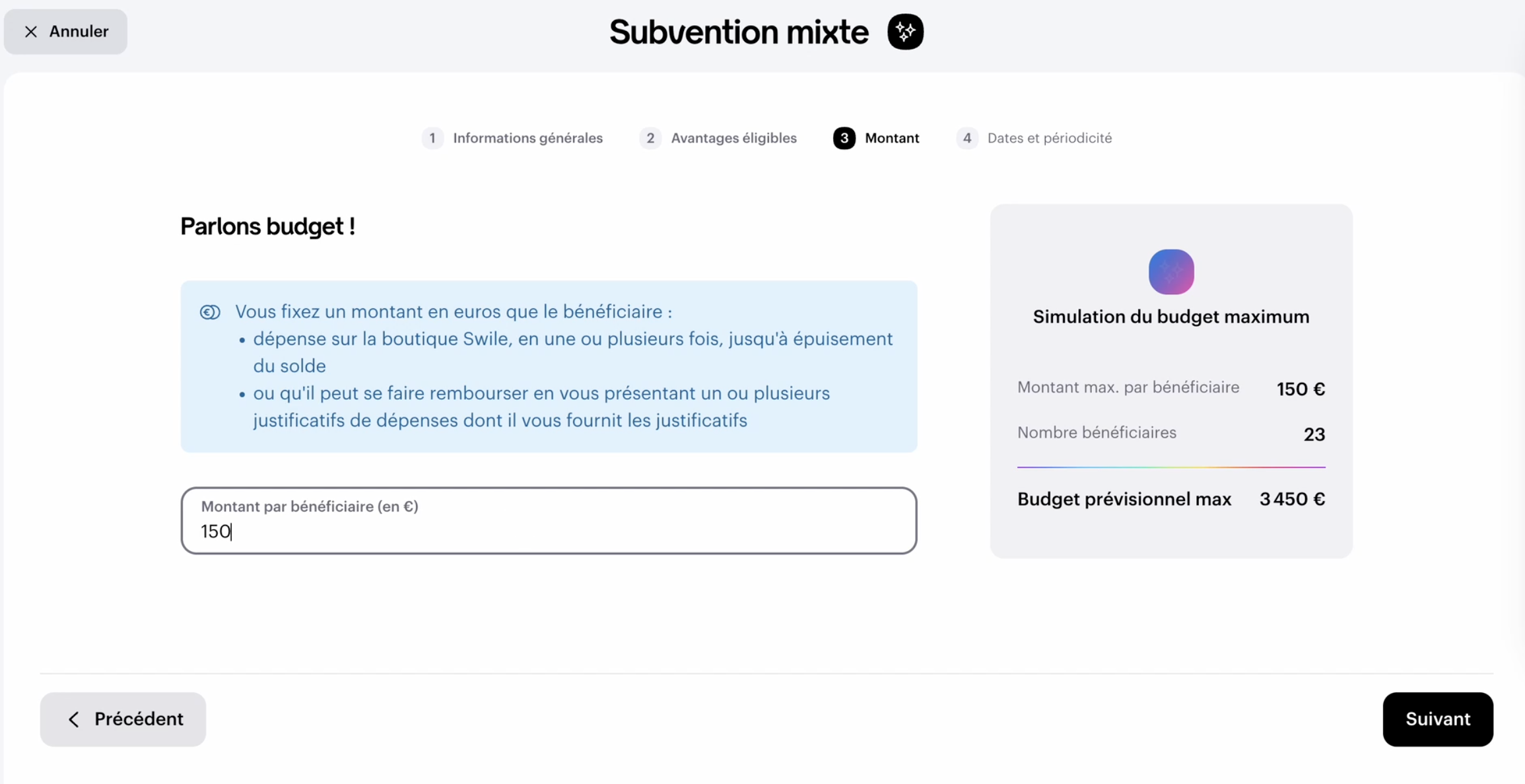Click the Parlons budget ! heading
Viewport: 1525px width, 784px height.
pos(268,226)
